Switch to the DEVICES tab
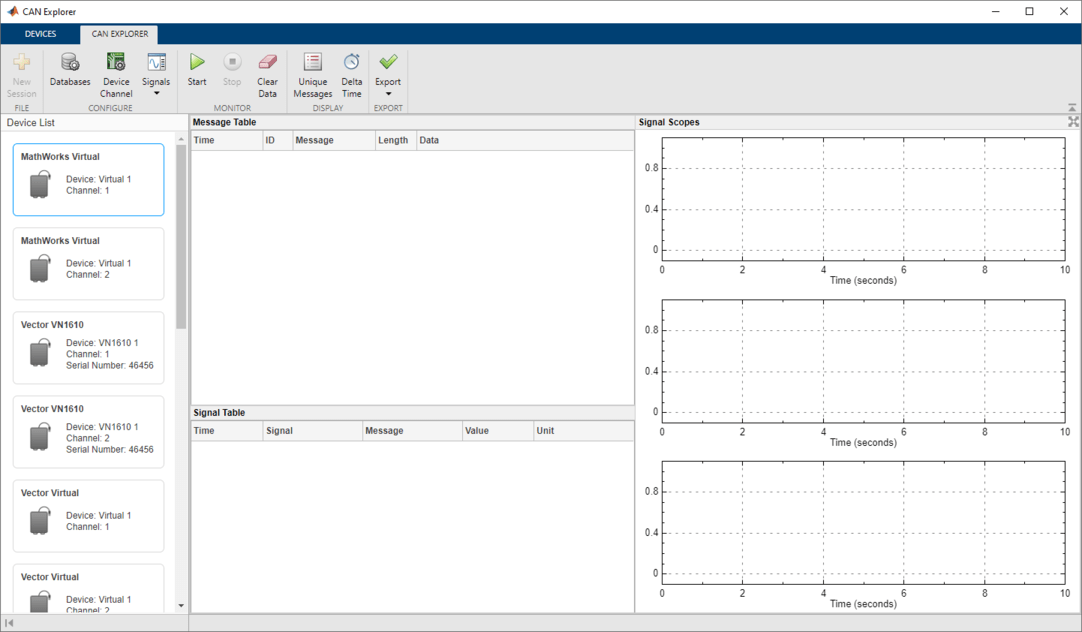This screenshot has height=632, width=1082. (x=41, y=34)
